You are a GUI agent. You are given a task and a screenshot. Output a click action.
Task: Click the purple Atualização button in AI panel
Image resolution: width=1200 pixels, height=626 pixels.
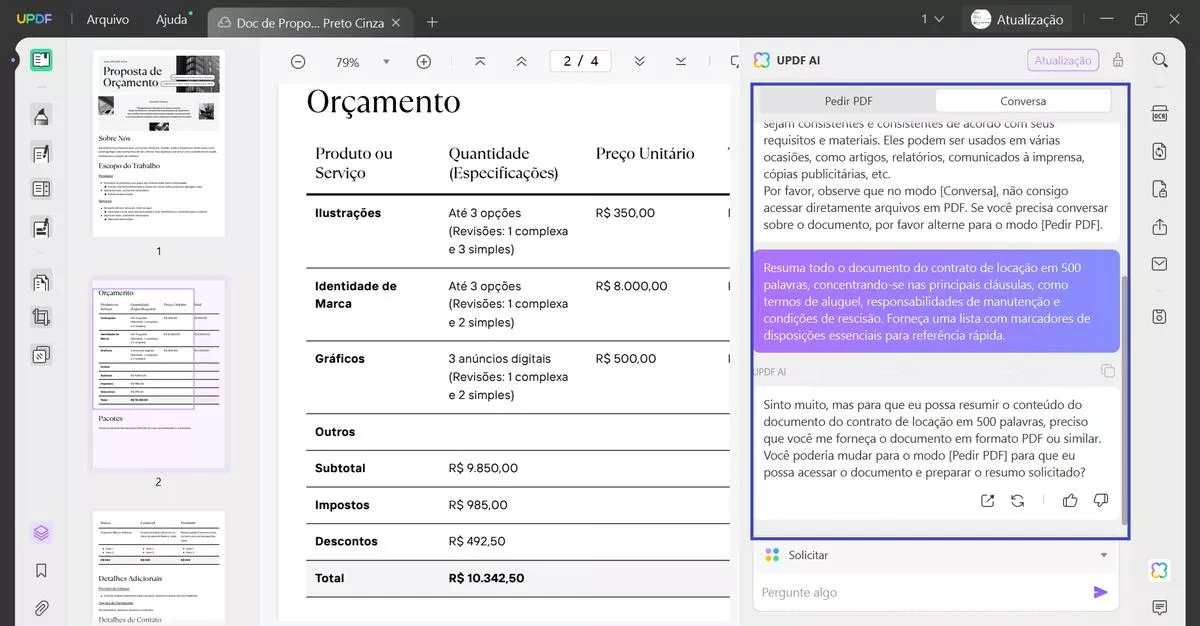tap(1062, 61)
